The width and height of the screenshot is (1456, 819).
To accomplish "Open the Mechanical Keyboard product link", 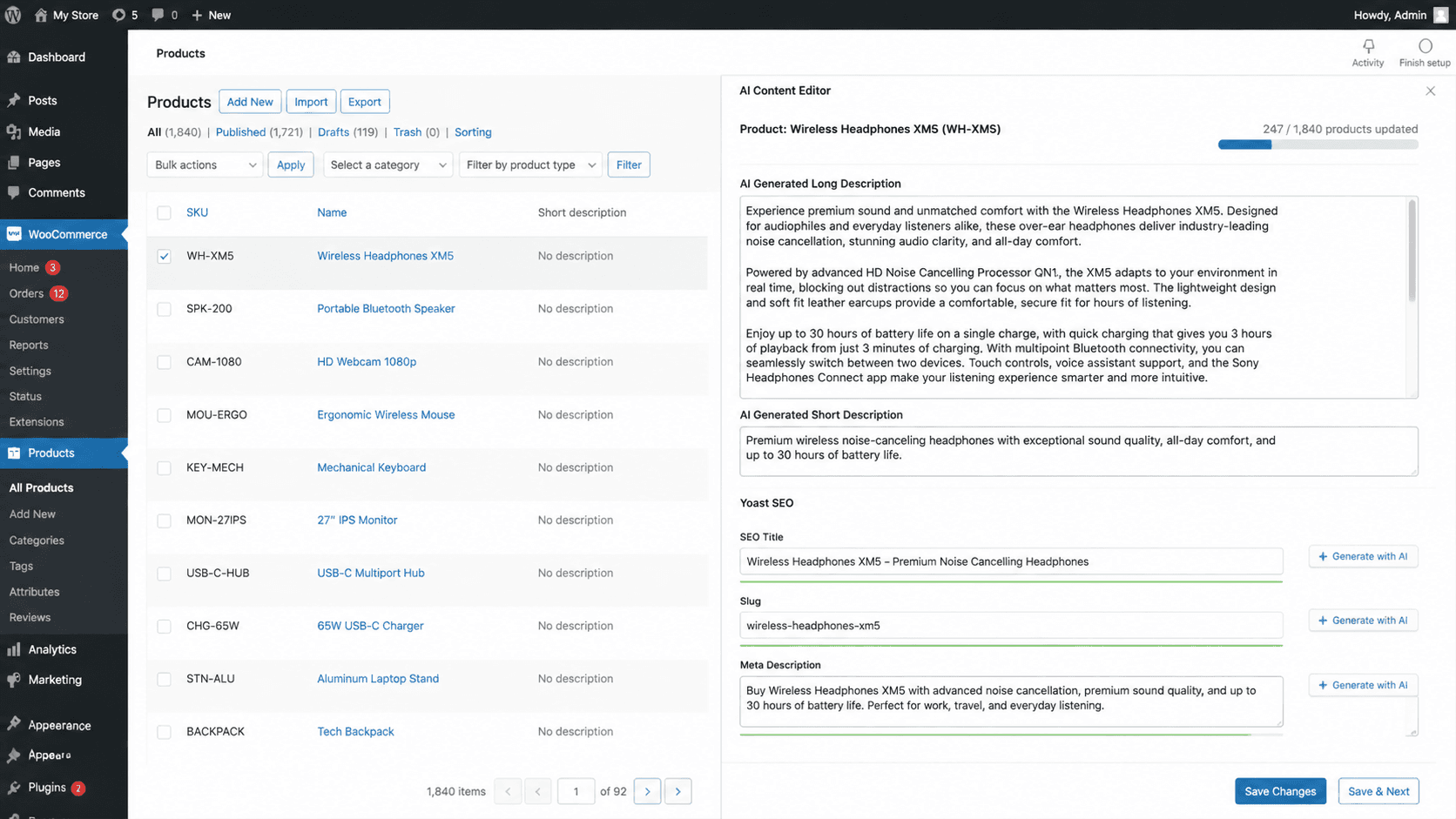I will point(371,467).
